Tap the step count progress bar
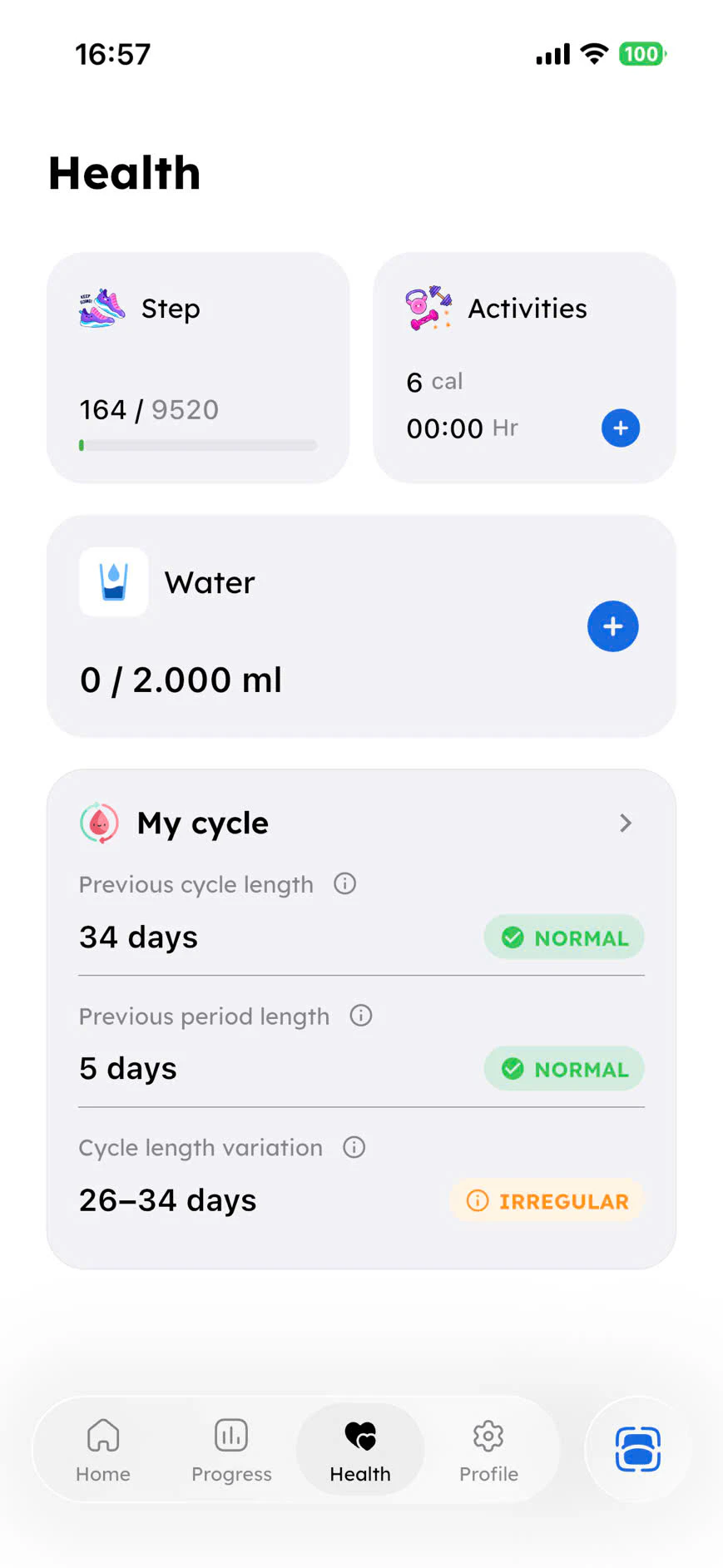The width and height of the screenshot is (723, 1568). coord(198,445)
